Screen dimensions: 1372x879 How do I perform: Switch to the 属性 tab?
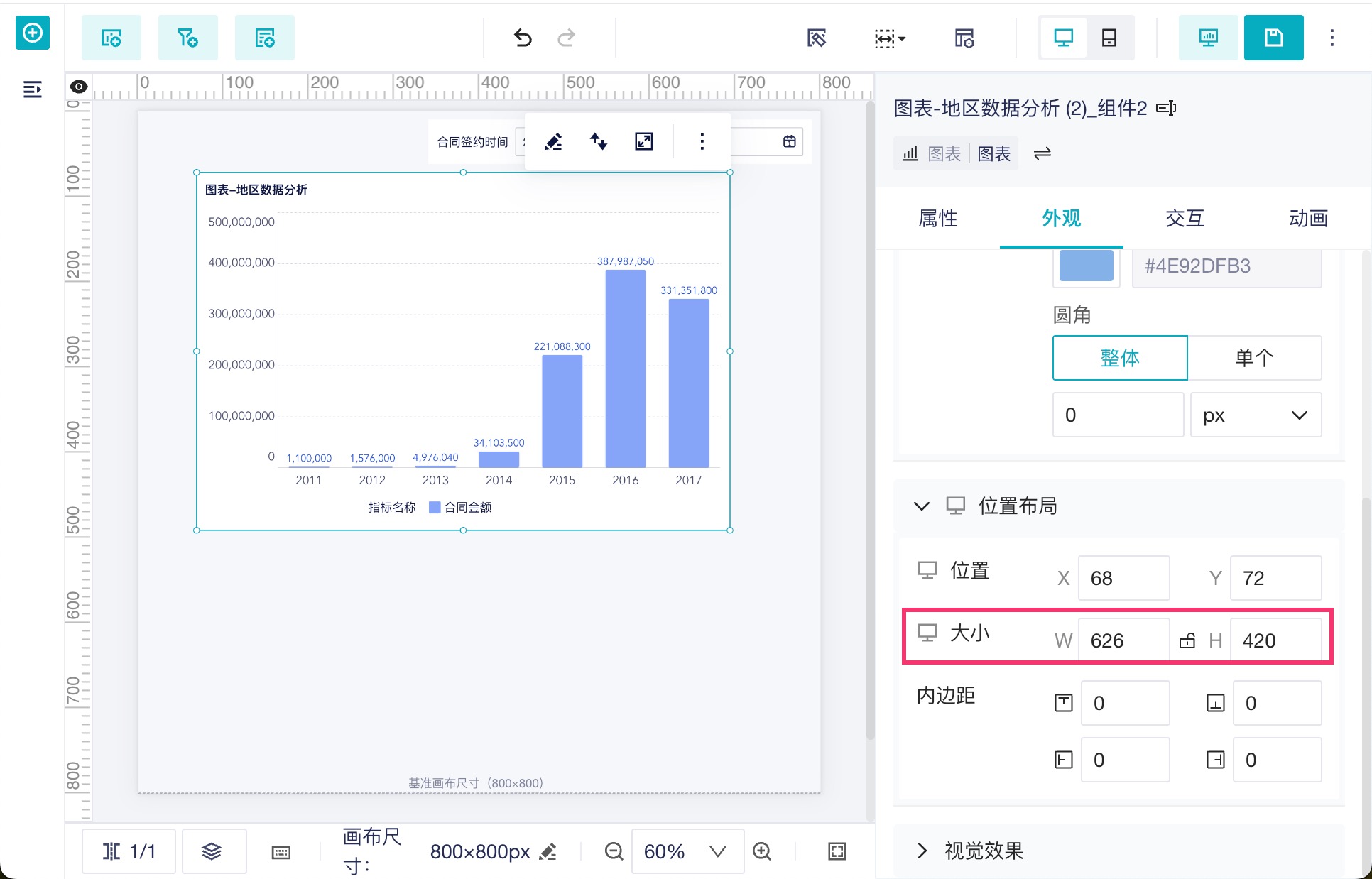pyautogui.click(x=937, y=218)
